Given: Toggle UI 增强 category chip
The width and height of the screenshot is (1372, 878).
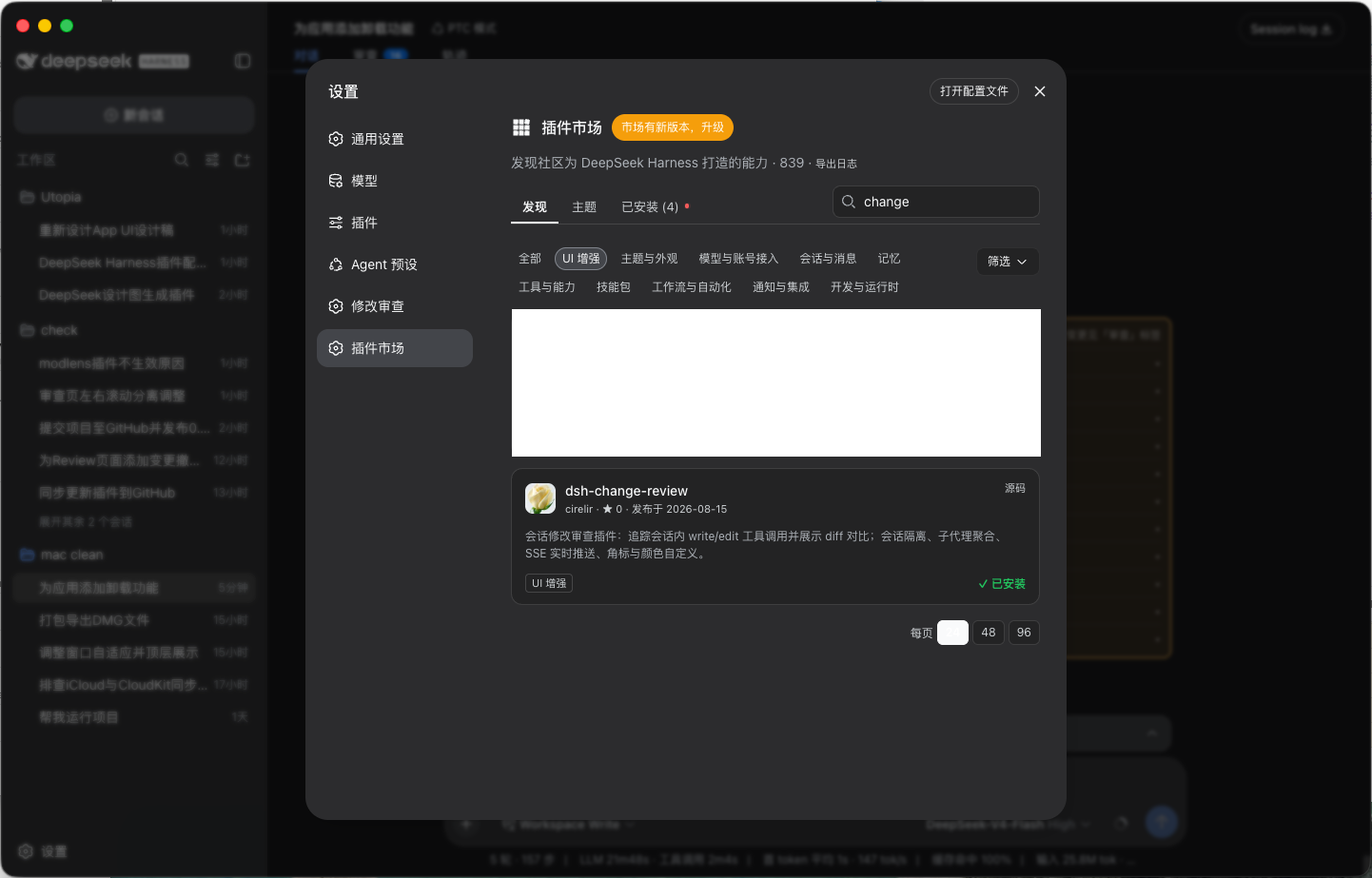Looking at the screenshot, I should [x=581, y=259].
